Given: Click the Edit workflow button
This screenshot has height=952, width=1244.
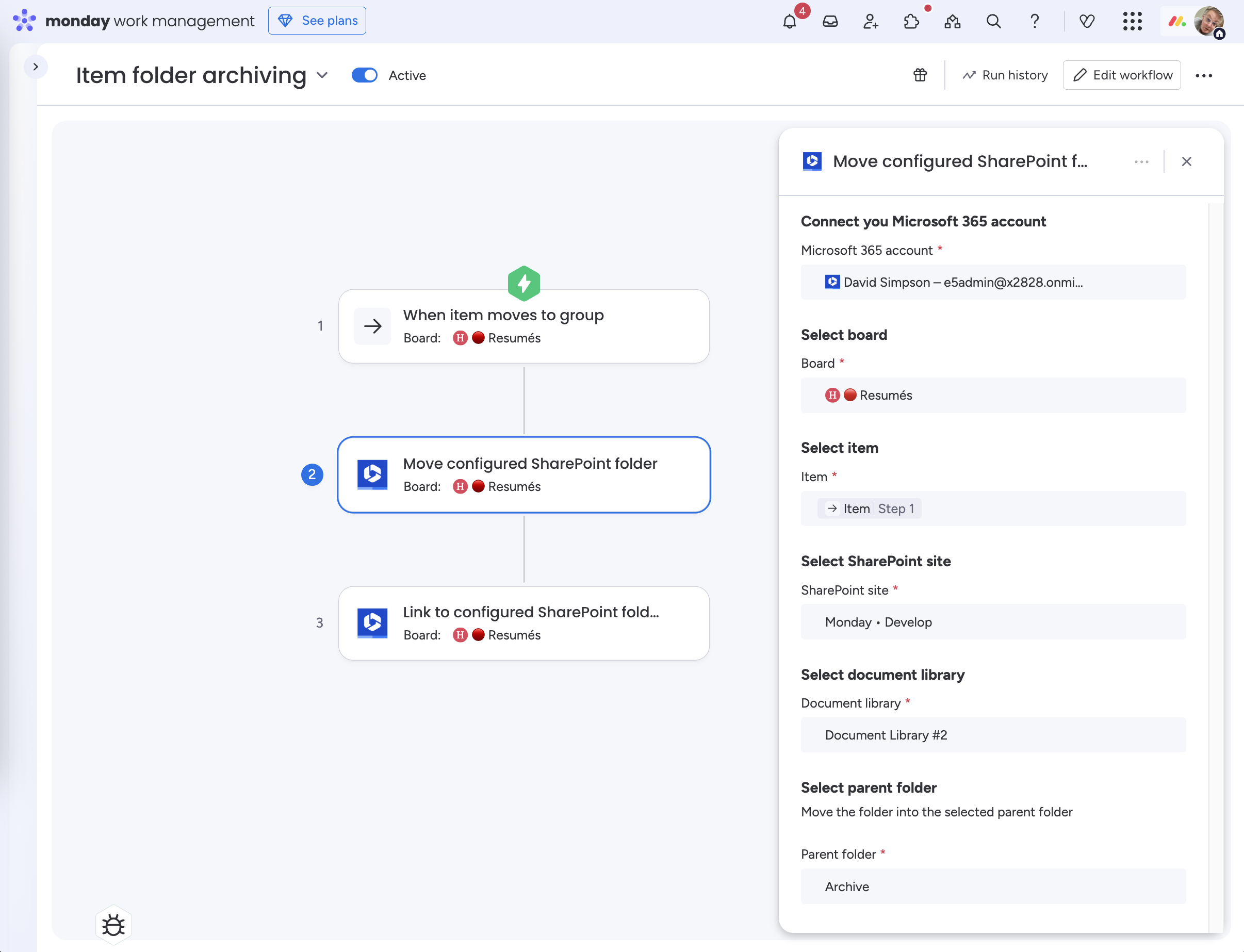Looking at the screenshot, I should tap(1122, 75).
